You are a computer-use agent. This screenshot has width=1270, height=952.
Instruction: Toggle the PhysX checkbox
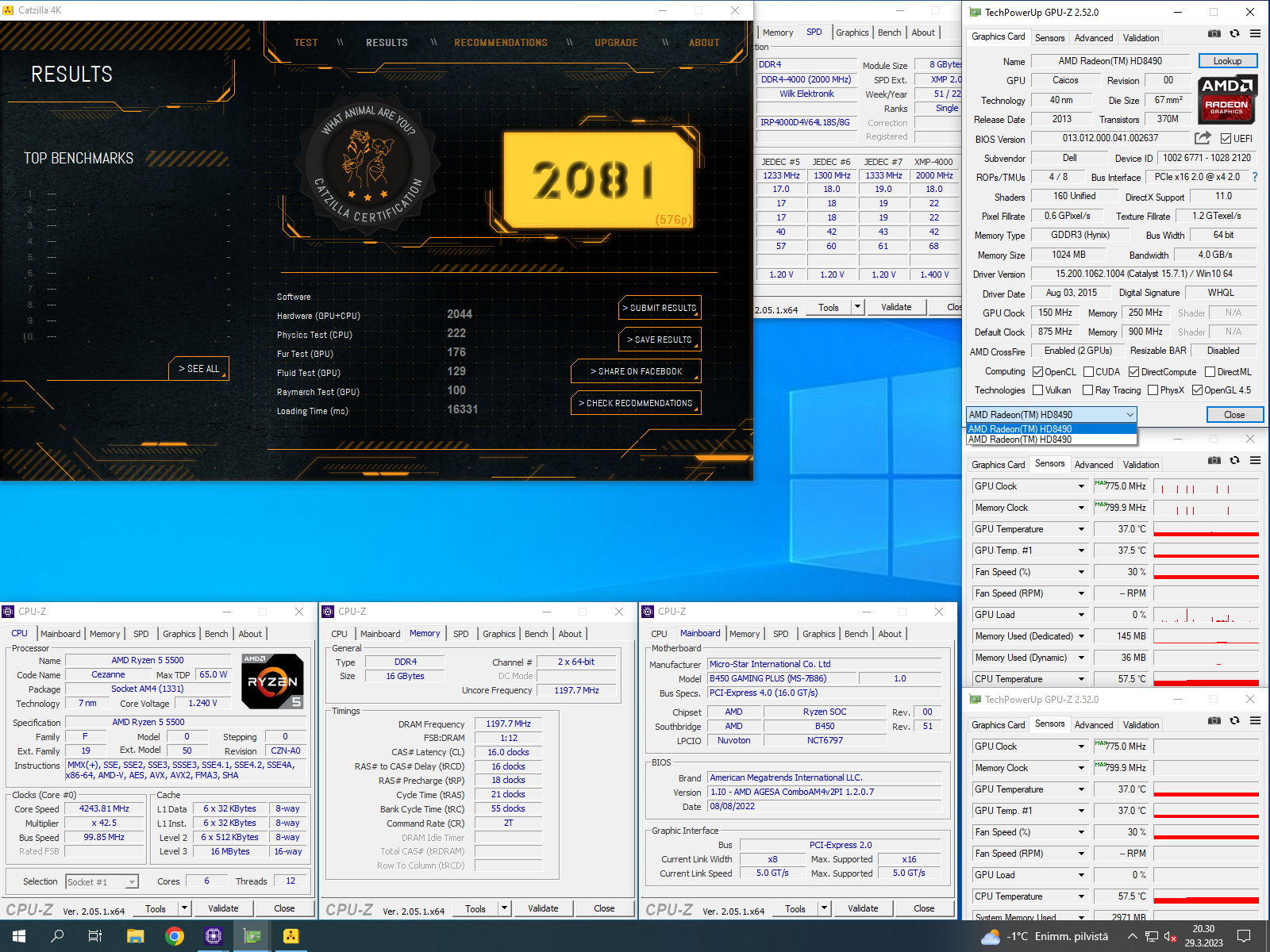point(1153,390)
